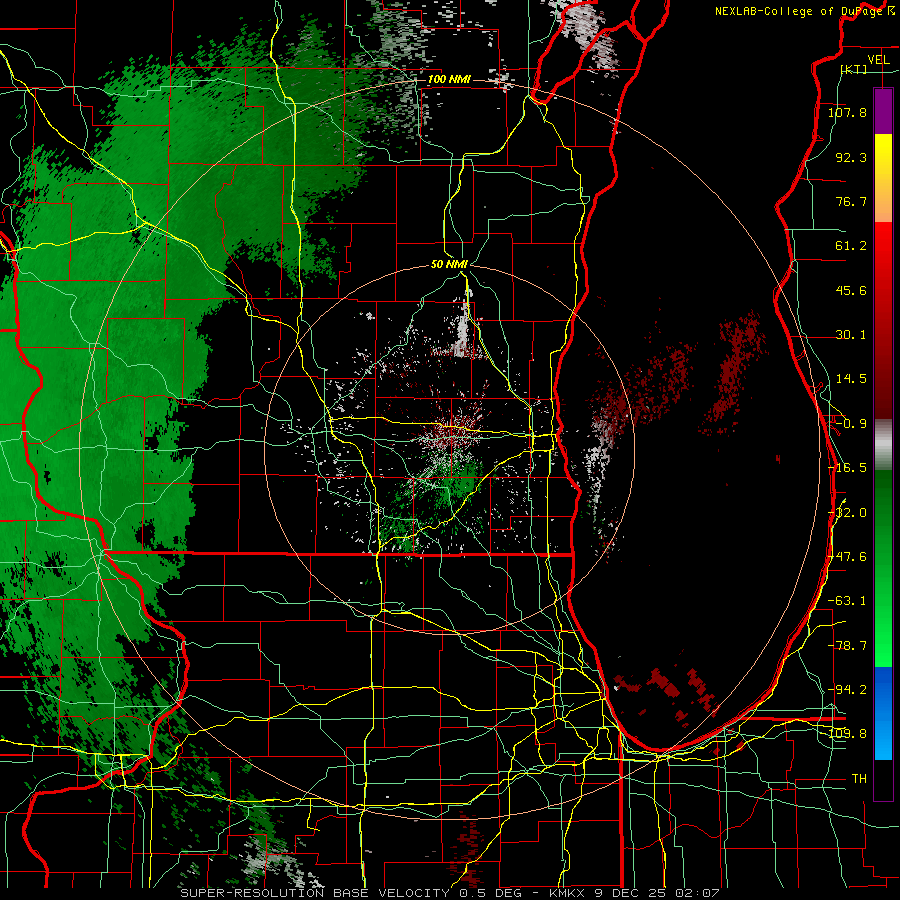Click the '50 NMI' range ring label
900x900 pixels.
pos(449,265)
